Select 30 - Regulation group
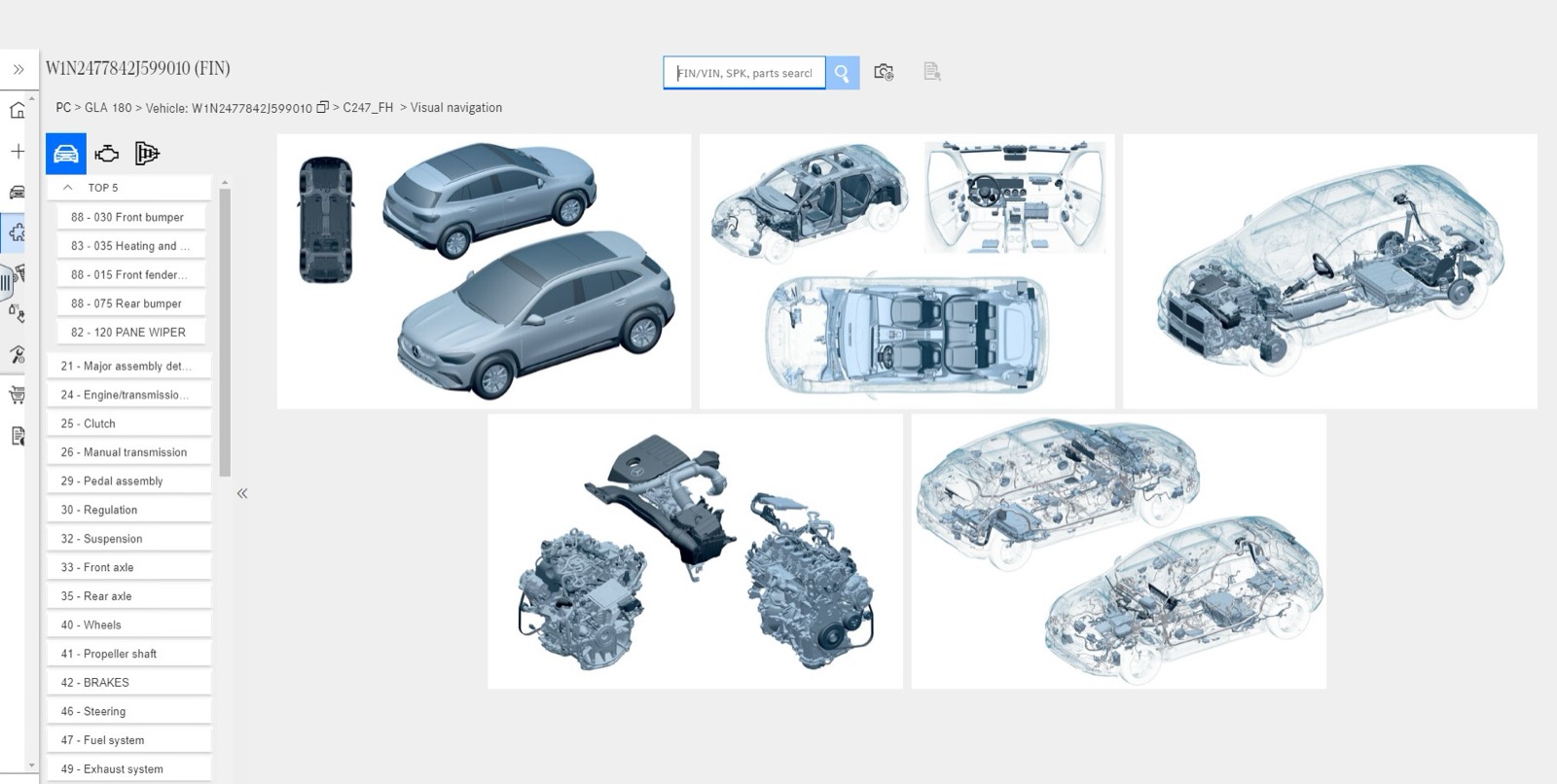 tap(129, 510)
